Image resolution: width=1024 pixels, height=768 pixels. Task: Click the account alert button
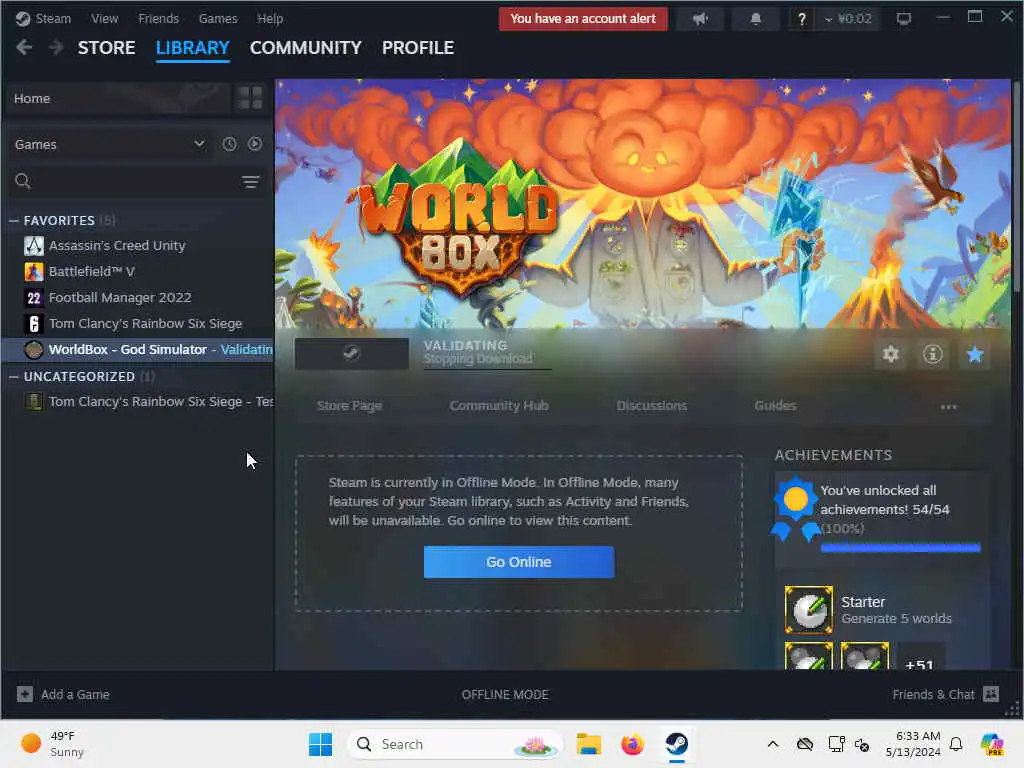pyautogui.click(x=583, y=19)
